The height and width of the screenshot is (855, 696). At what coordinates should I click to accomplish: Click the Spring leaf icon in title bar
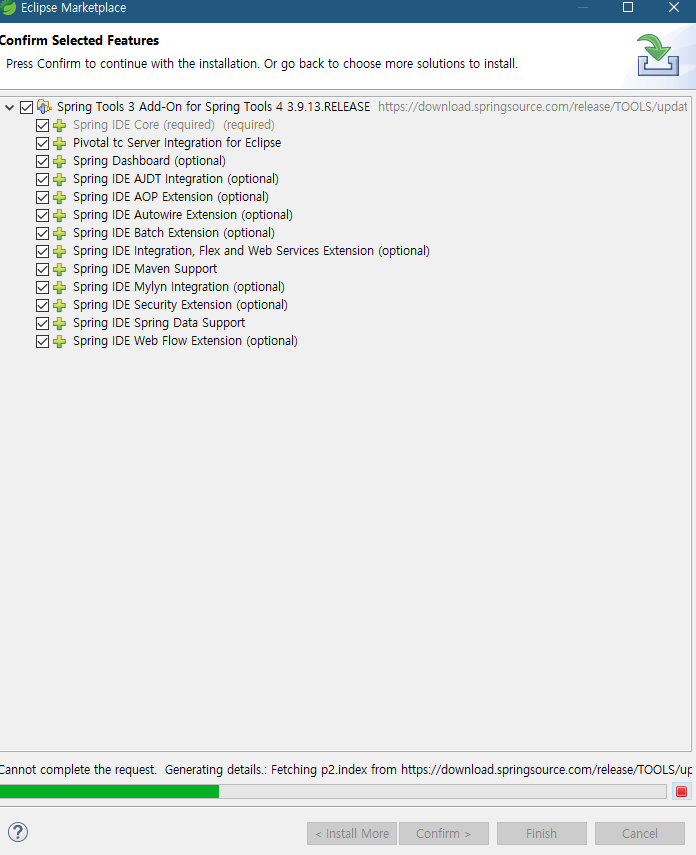pyautogui.click(x=9, y=8)
